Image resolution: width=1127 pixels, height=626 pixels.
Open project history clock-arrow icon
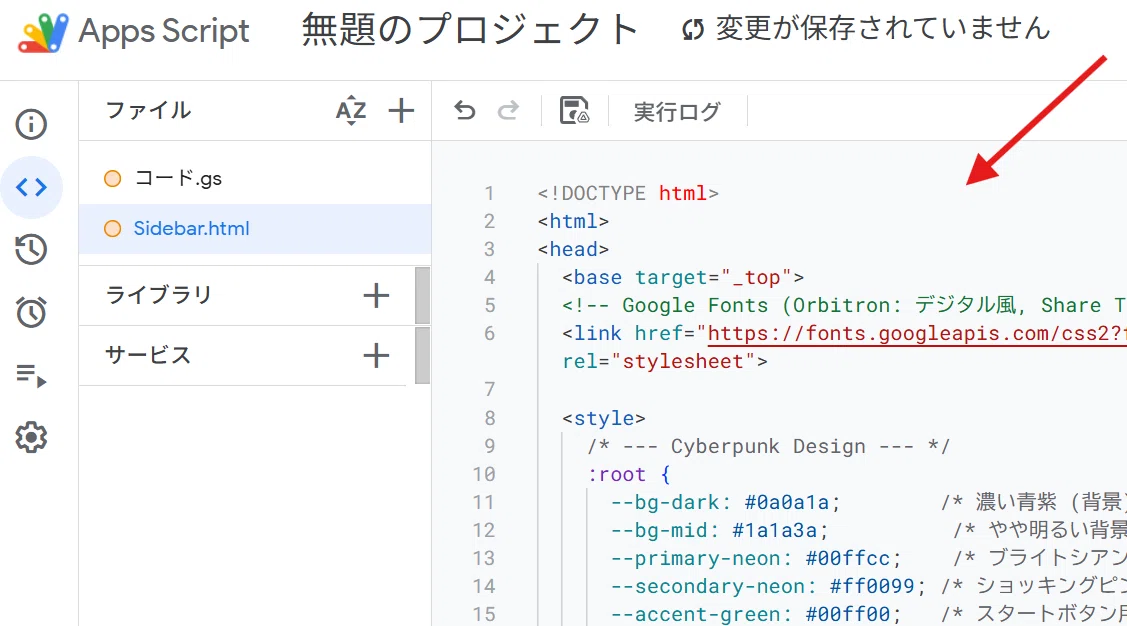(31, 249)
